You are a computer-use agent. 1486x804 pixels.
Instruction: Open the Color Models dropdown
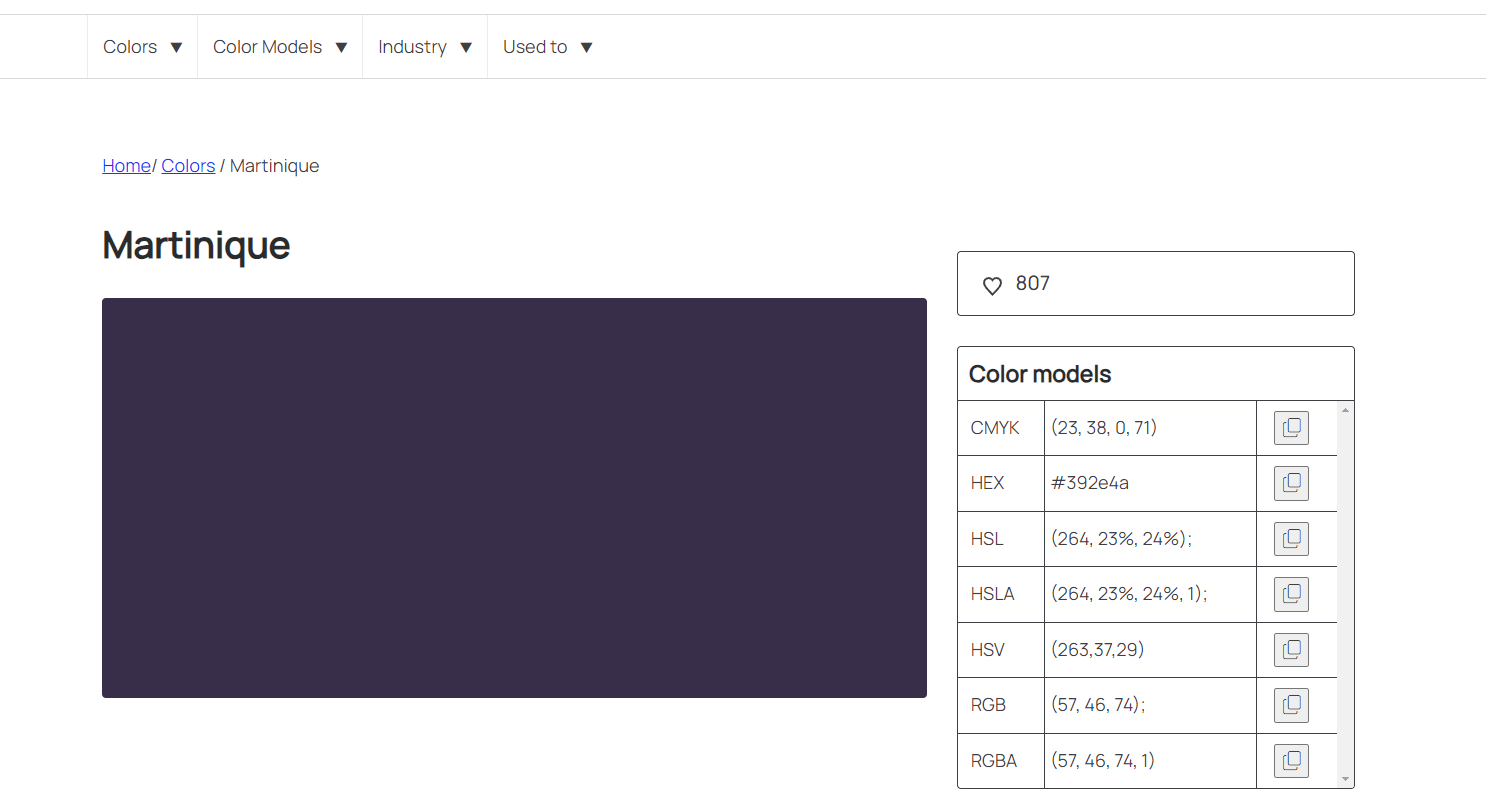[280, 47]
